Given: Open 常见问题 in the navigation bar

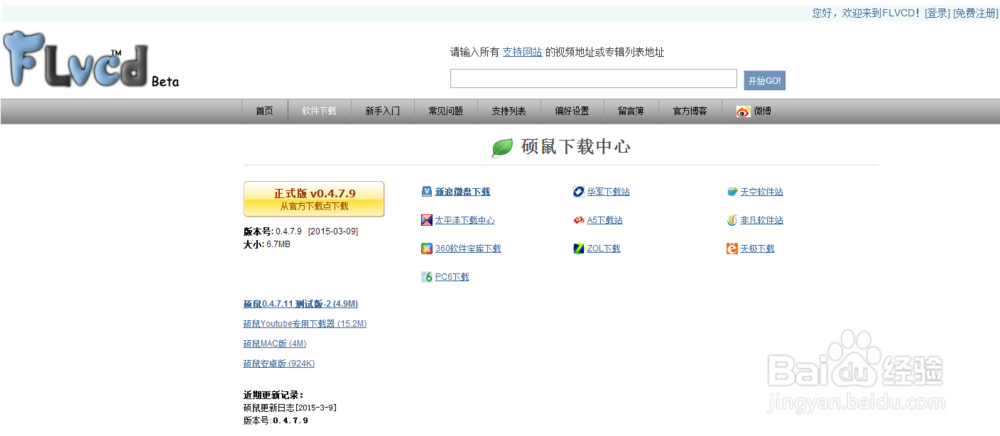Looking at the screenshot, I should 446,112.
